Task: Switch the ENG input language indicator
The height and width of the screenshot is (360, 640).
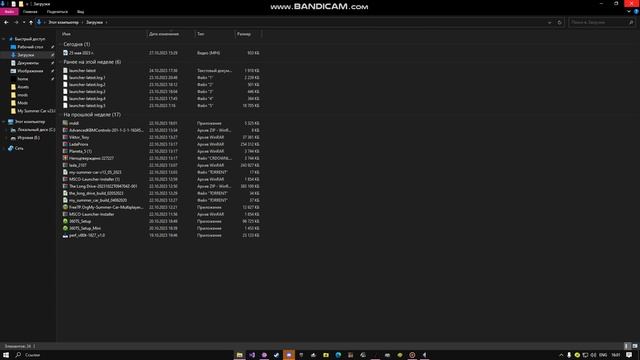Action: click(603, 355)
